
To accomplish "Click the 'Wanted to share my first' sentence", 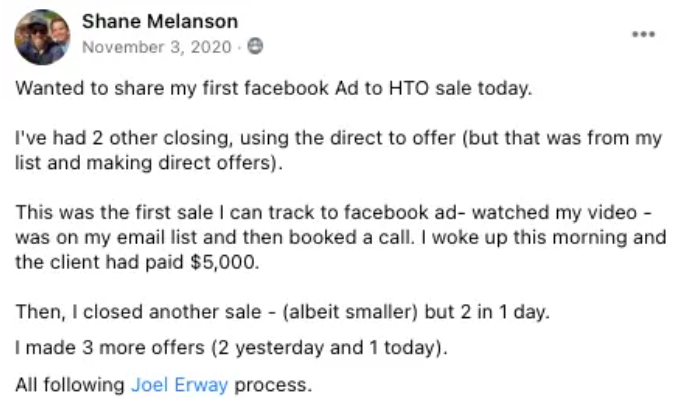I will pyautogui.click(x=274, y=88).
